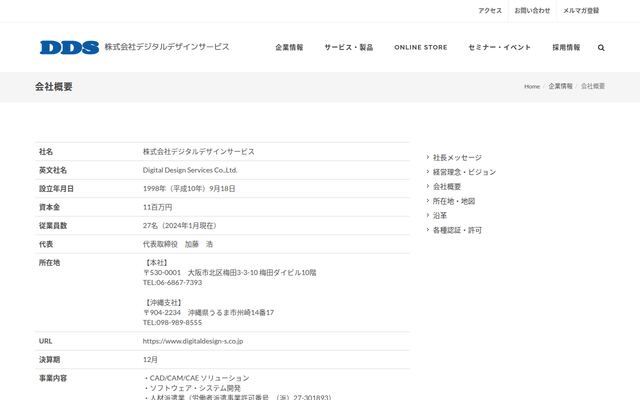Open 社長メッセージ sidebar link

[457, 158]
